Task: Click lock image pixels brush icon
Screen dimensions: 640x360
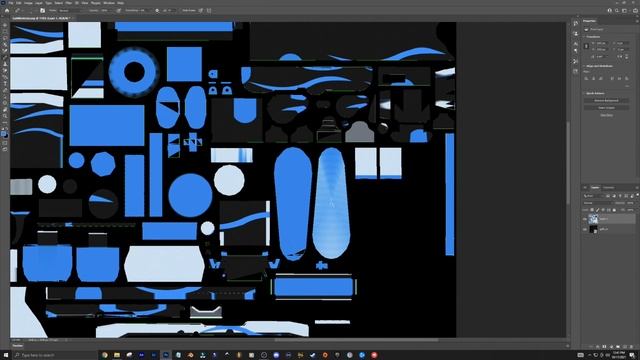Action: (x=598, y=210)
